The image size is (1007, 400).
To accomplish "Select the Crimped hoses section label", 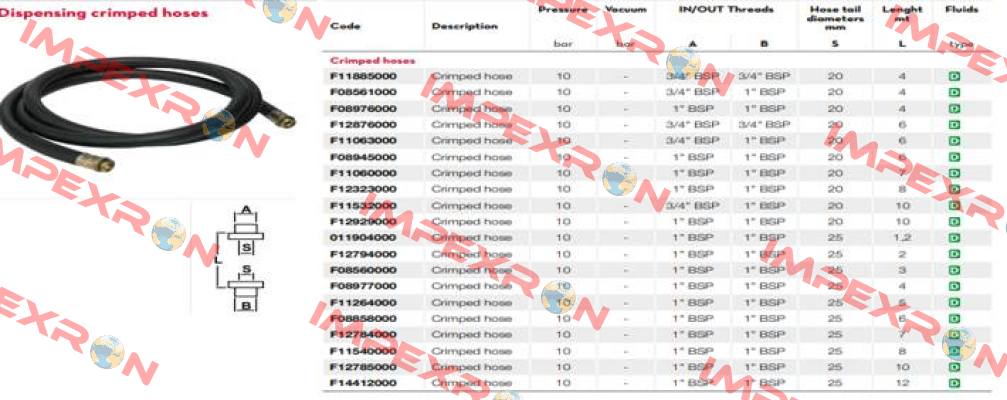I will click(x=372, y=60).
